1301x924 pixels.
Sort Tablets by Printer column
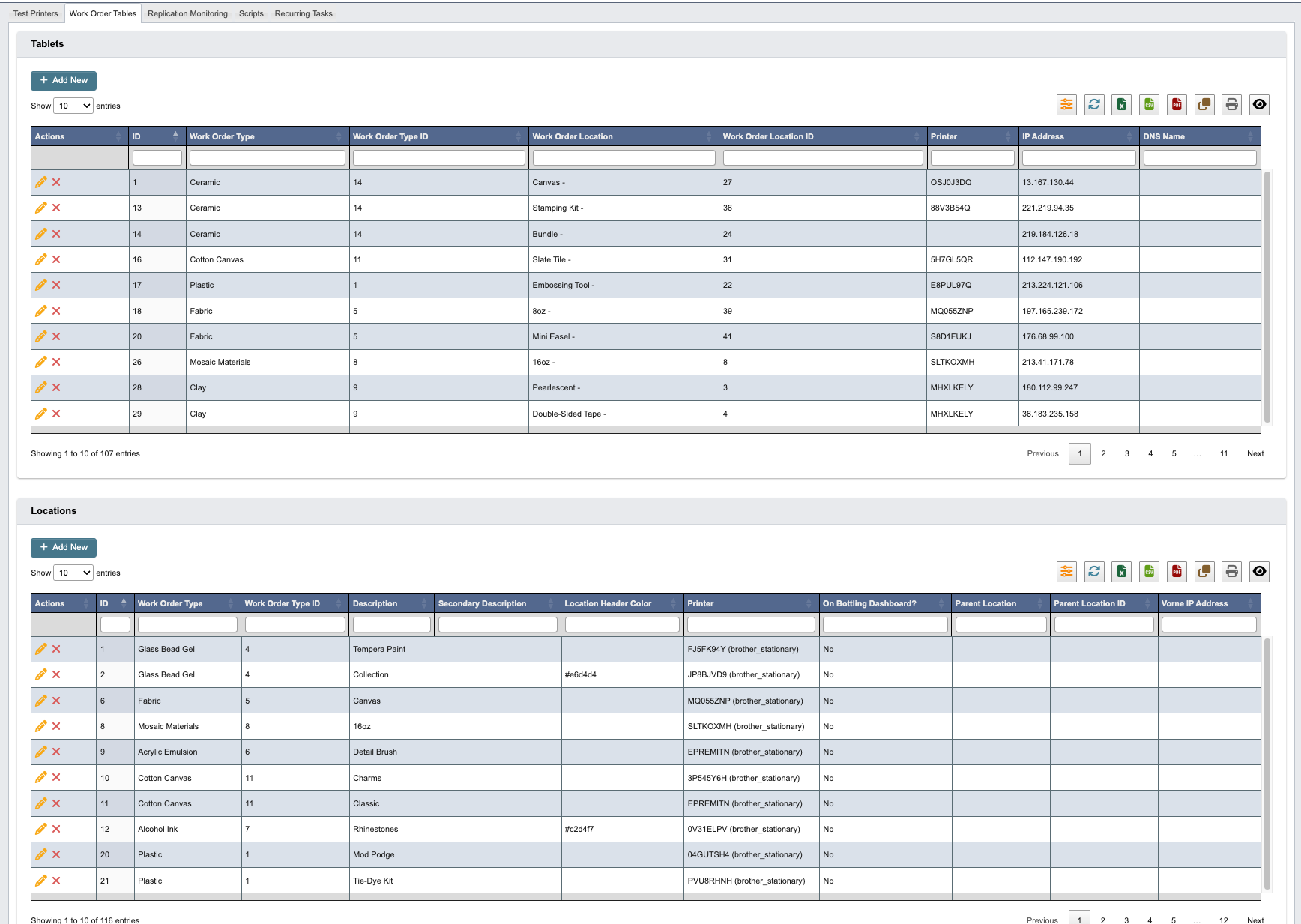[972, 136]
